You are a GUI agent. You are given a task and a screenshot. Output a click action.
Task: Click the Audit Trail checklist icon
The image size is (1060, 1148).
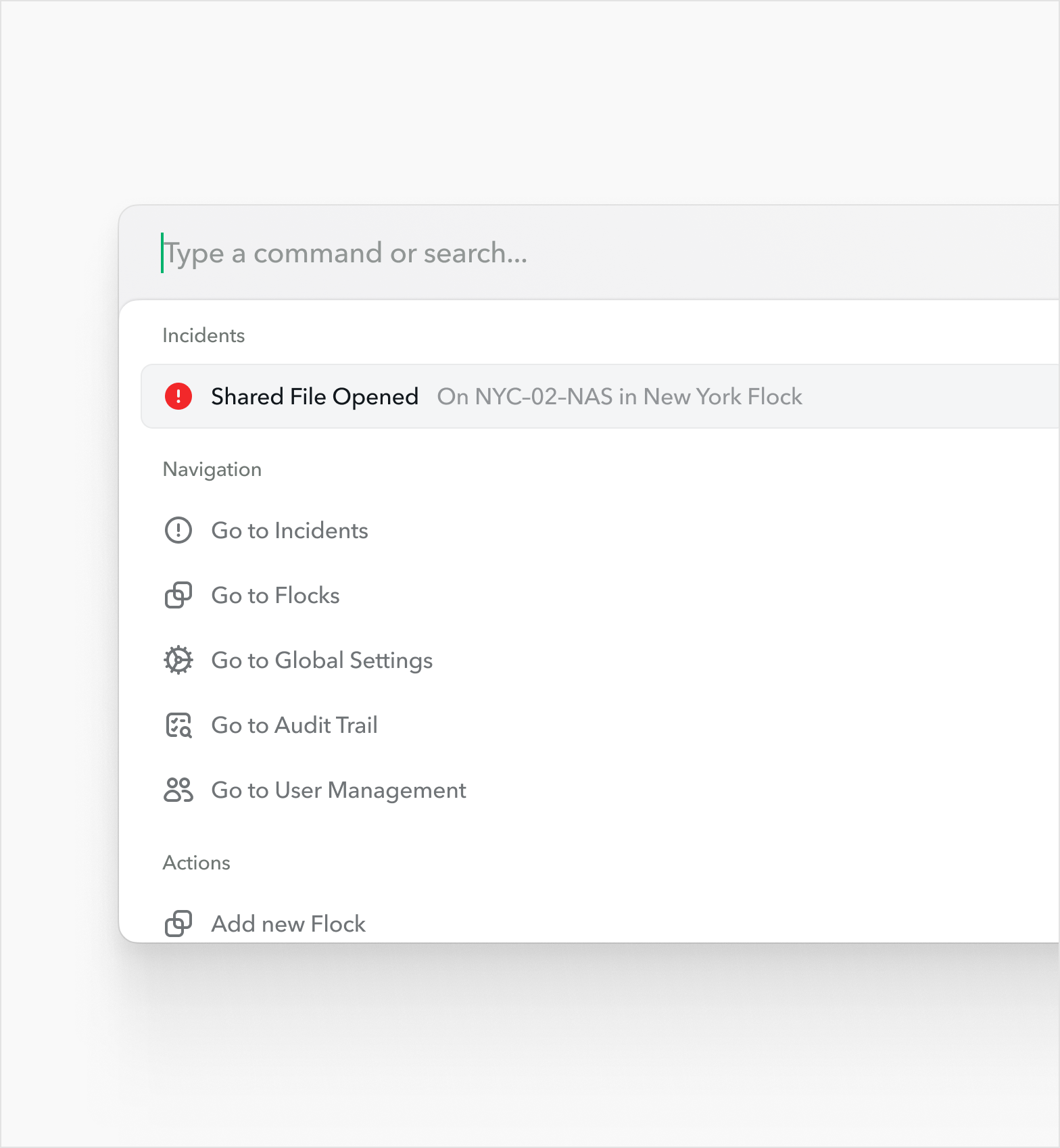tap(178, 725)
